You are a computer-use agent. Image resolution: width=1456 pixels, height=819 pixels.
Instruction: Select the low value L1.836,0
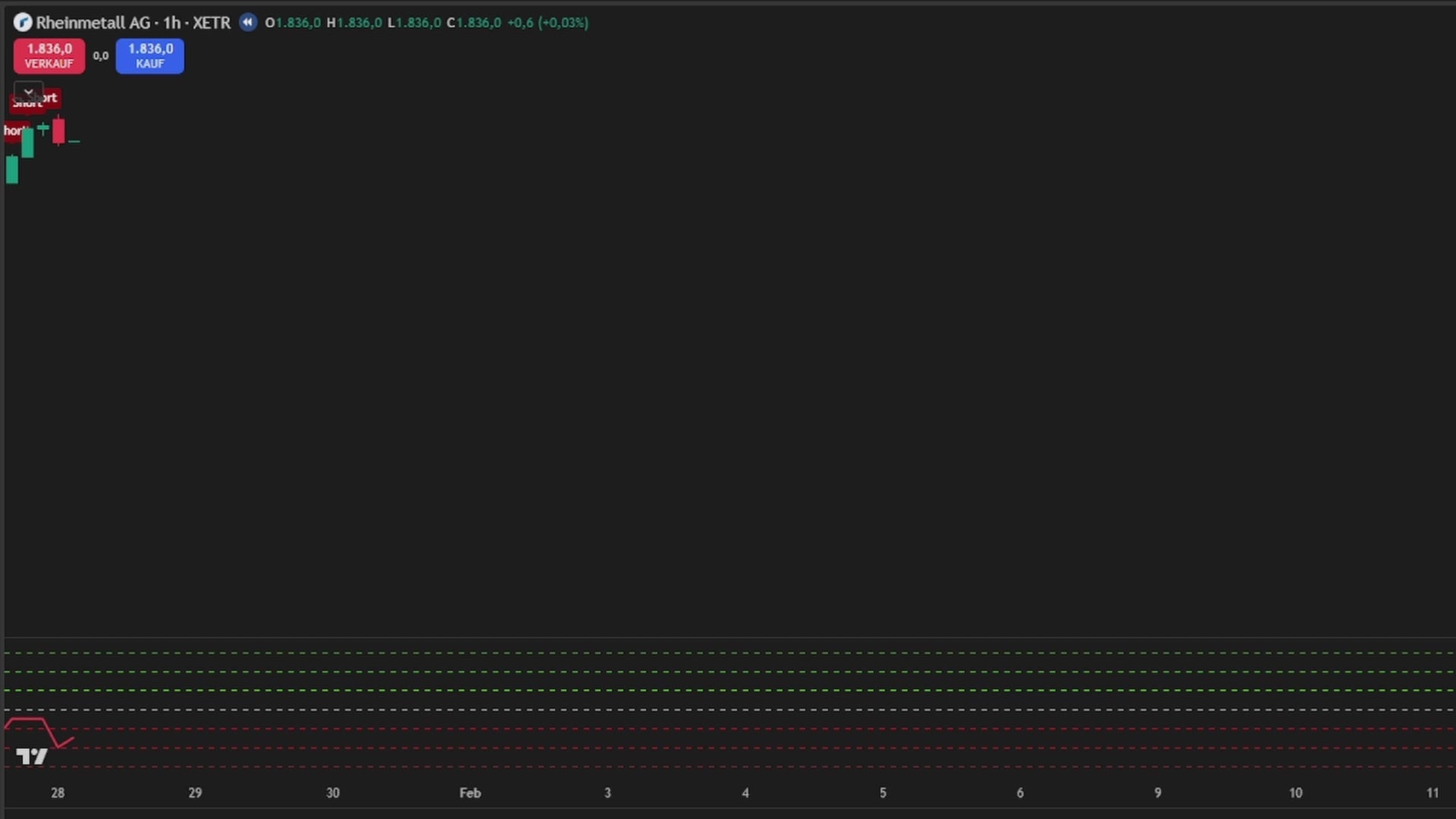coord(414,23)
